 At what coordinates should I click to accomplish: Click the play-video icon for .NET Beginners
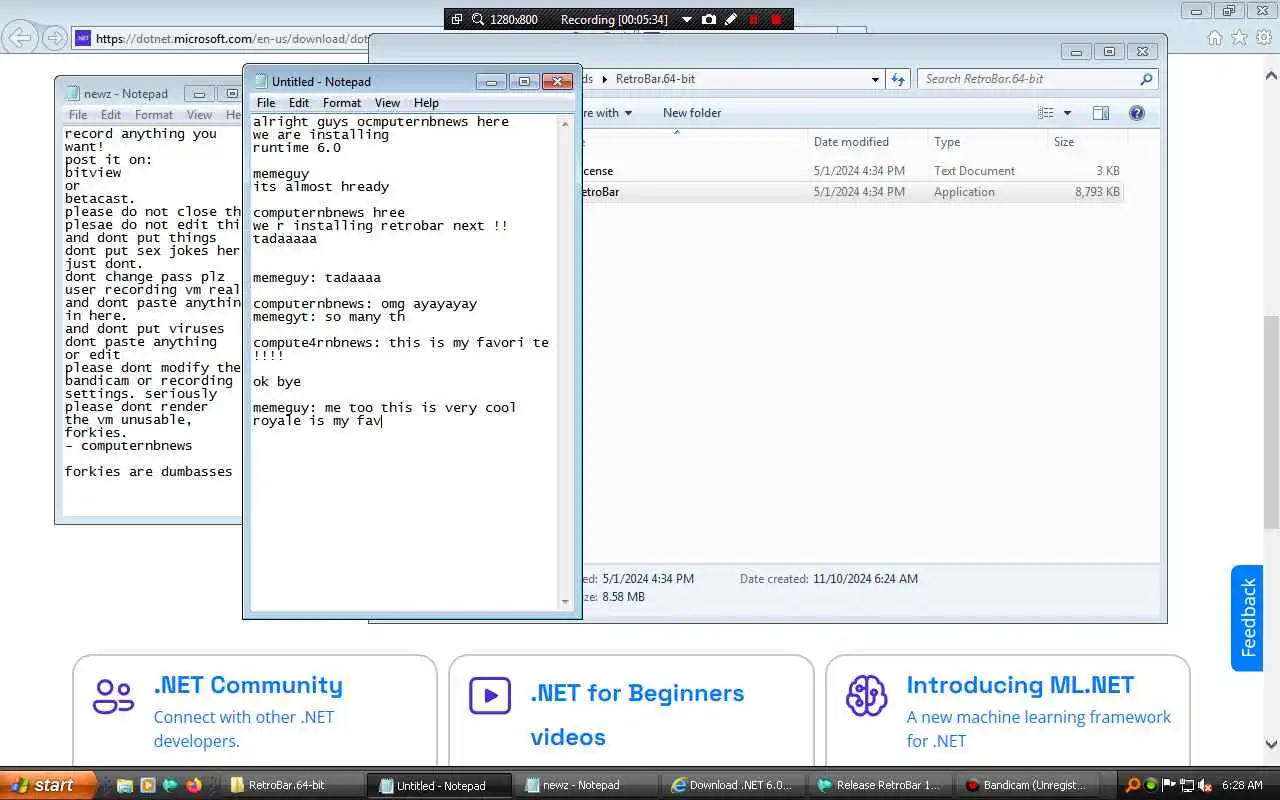coord(490,696)
